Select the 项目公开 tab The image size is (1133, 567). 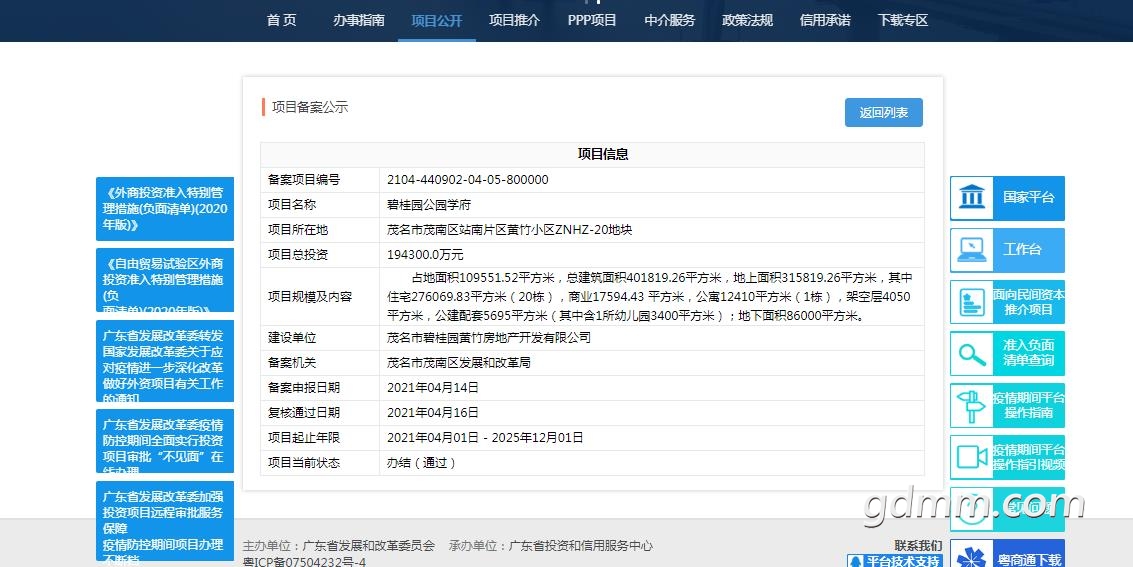436,20
